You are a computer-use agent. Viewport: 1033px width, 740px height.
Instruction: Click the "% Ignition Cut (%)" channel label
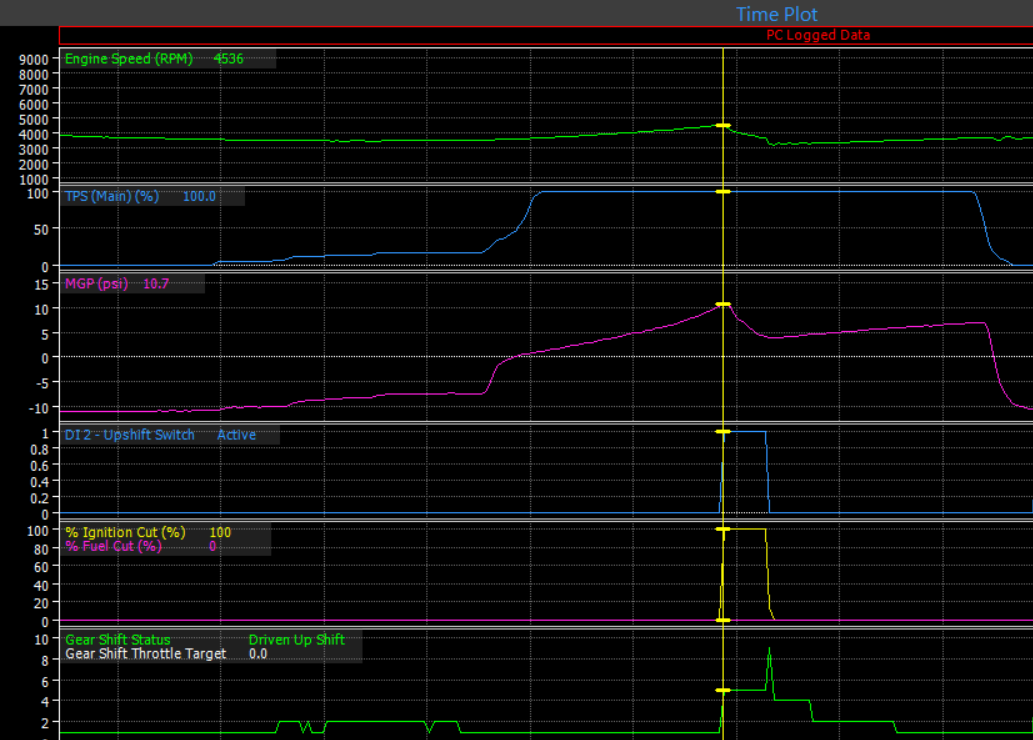point(125,532)
